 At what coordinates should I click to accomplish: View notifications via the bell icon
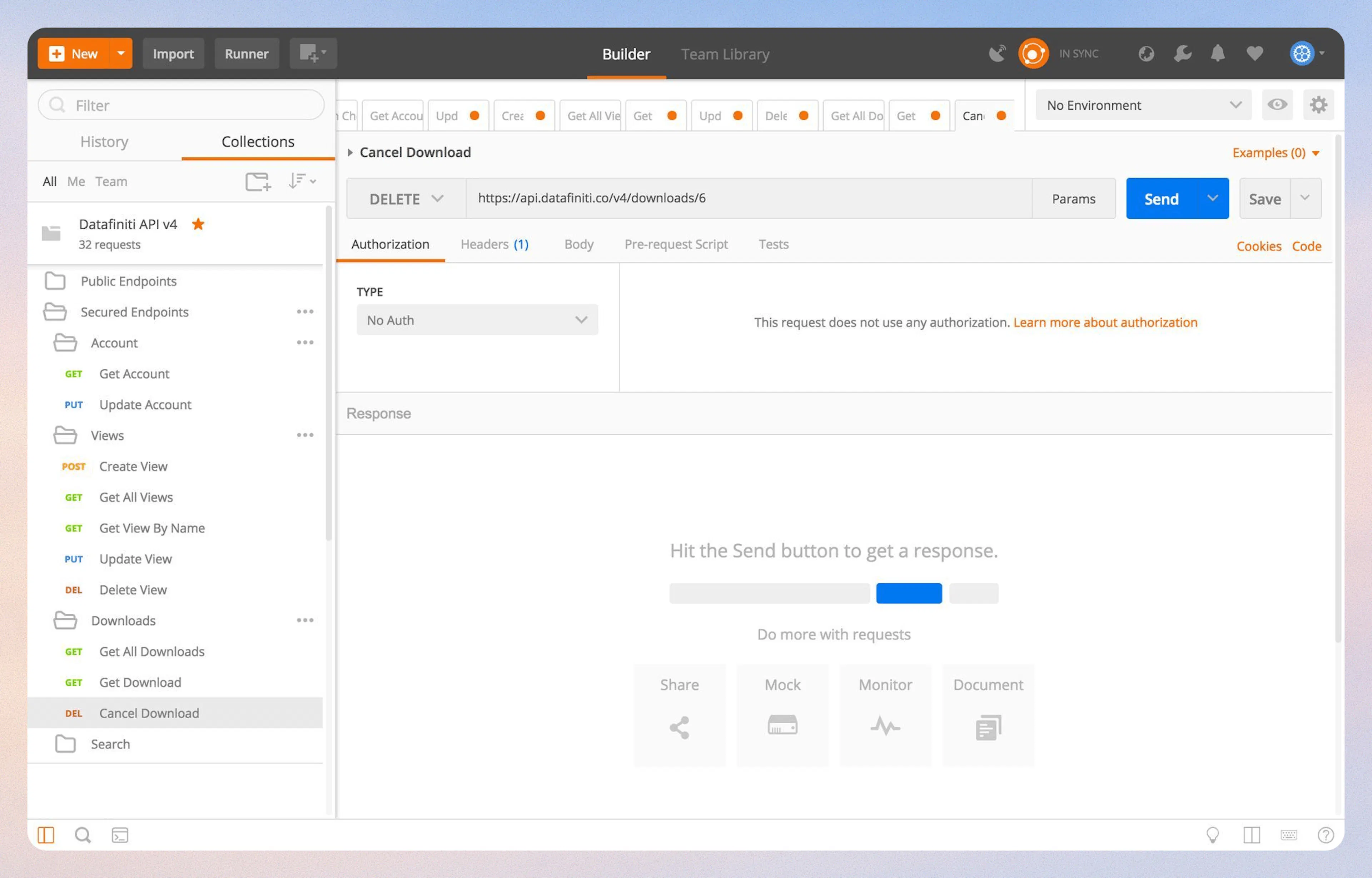coord(1218,53)
